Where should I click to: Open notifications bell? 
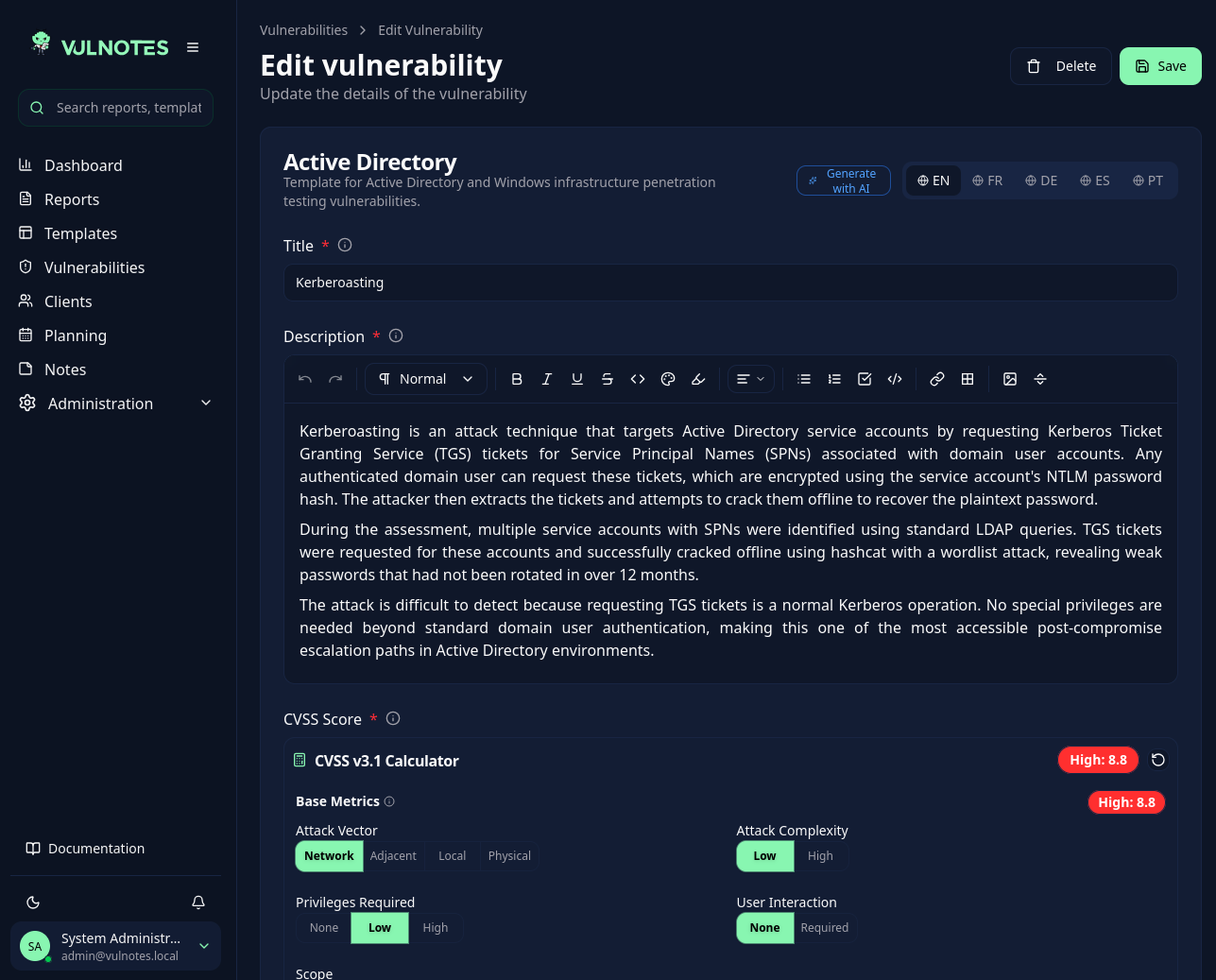[198, 903]
